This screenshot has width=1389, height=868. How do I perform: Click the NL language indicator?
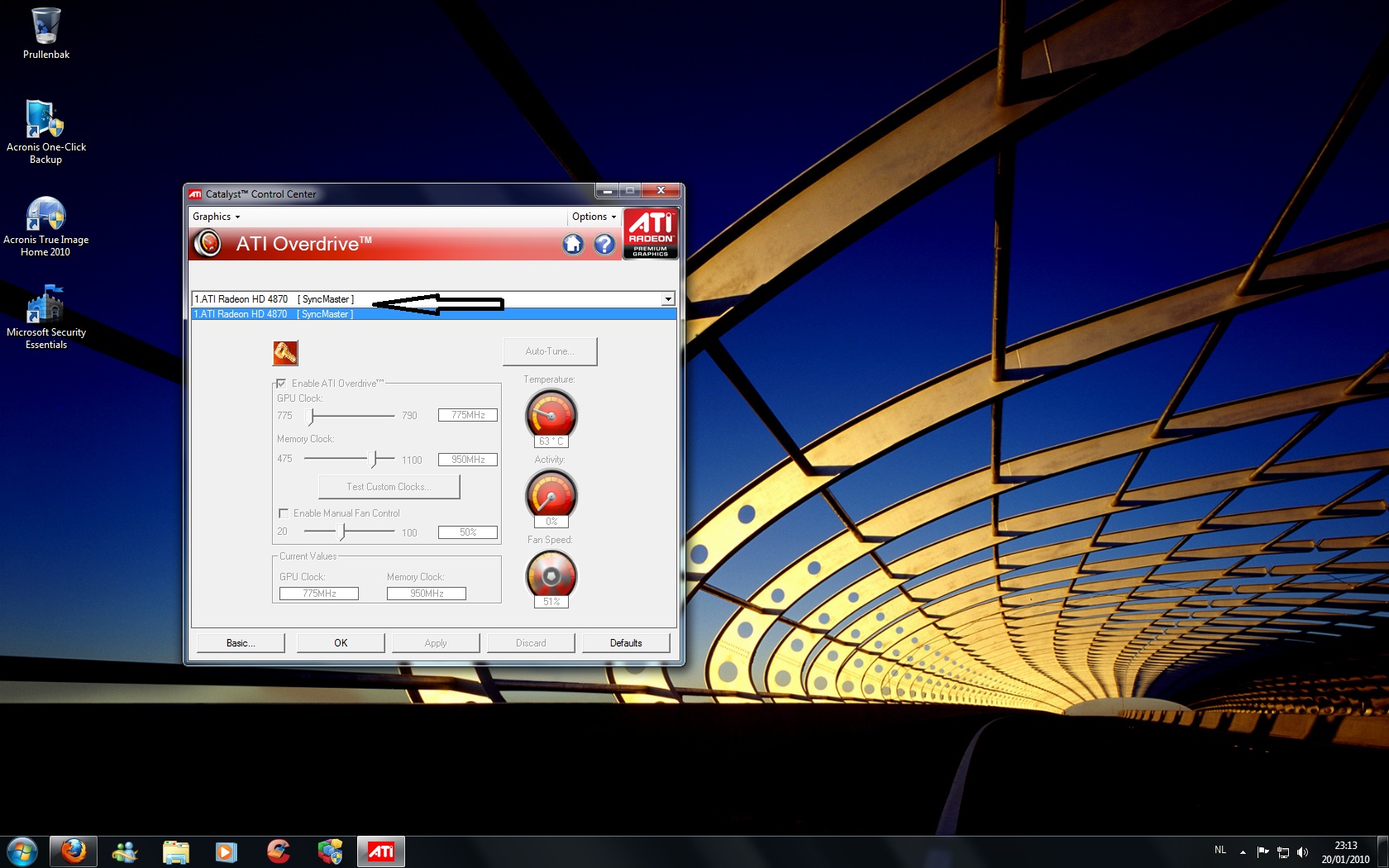coord(1220,850)
